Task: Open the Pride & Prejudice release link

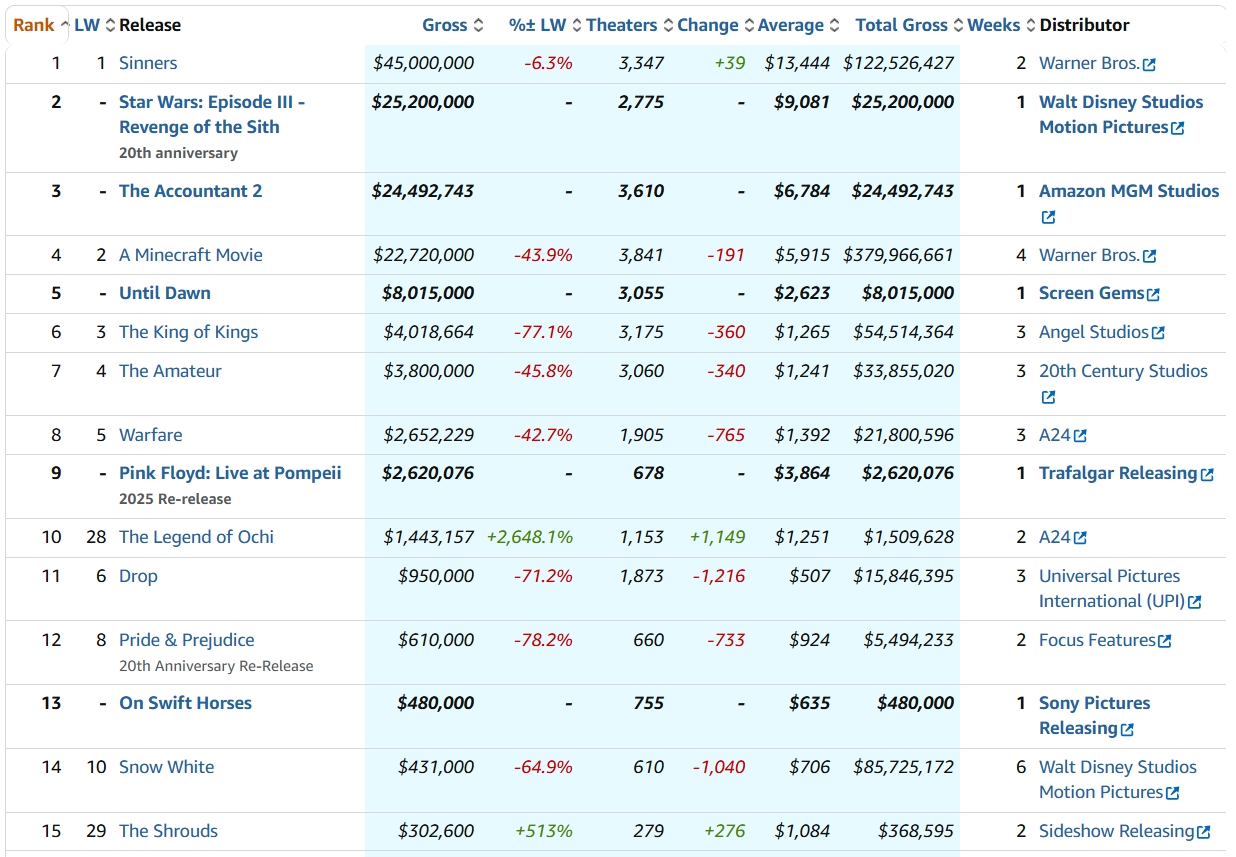Action: point(187,640)
